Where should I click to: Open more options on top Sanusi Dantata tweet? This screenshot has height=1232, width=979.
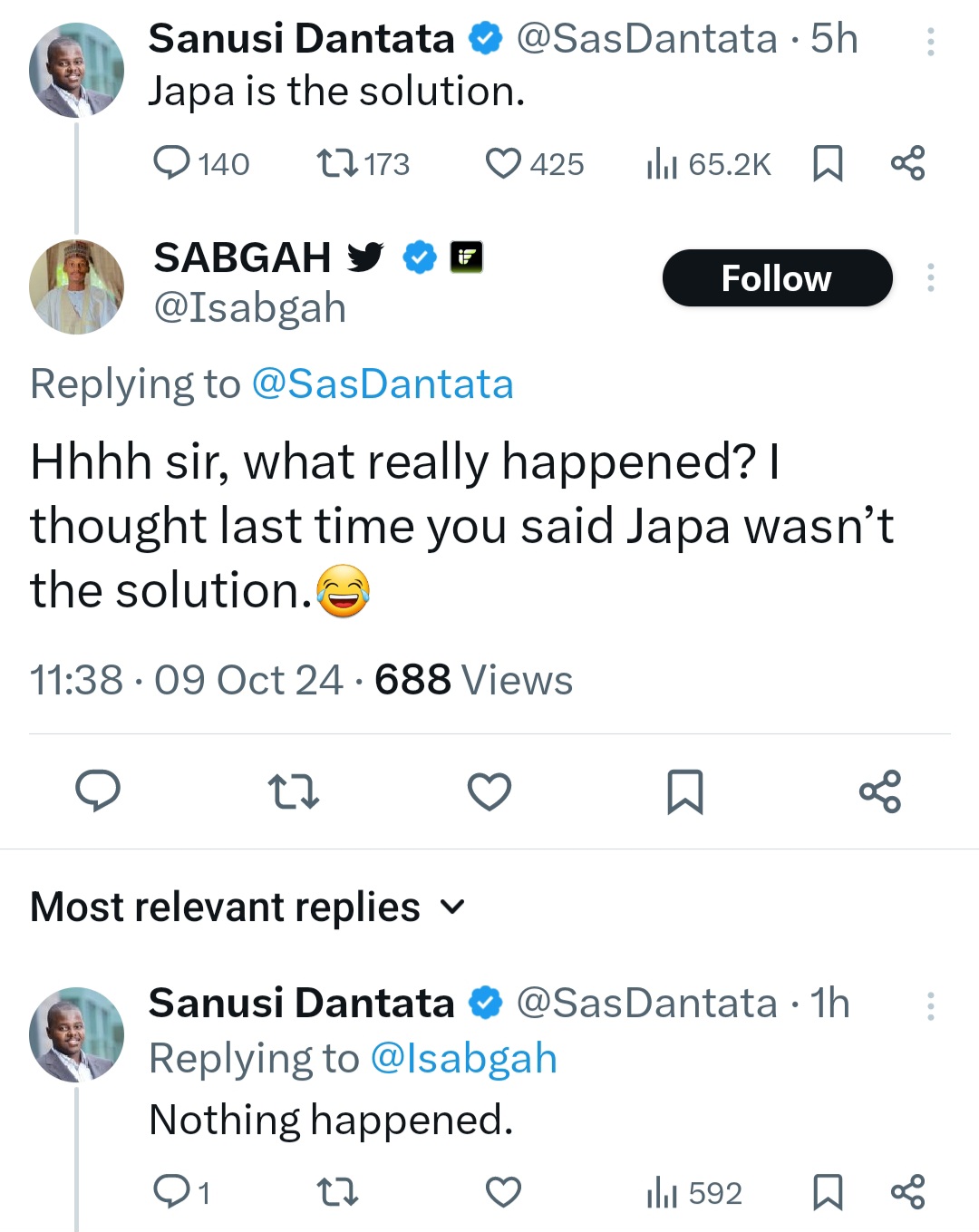tap(930, 42)
